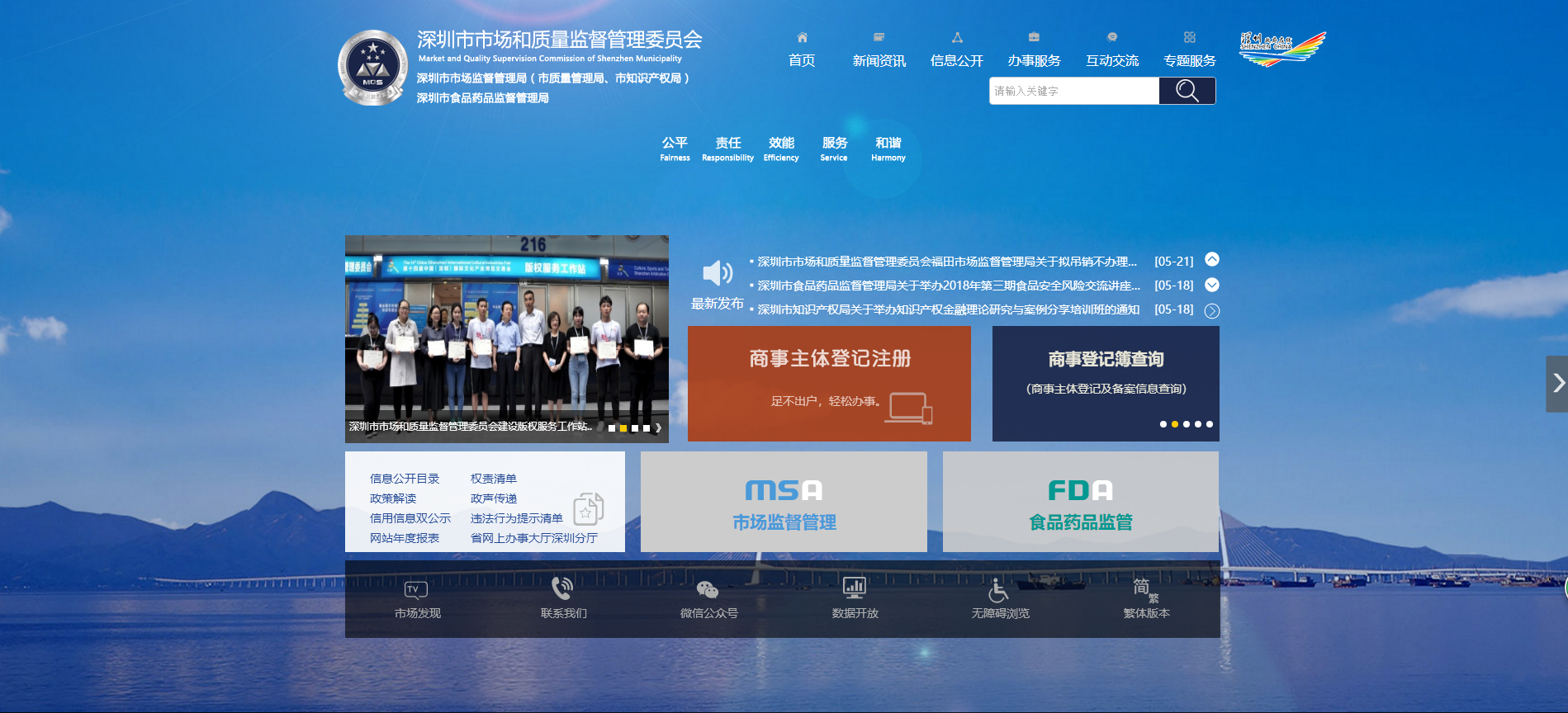Click the outlined right-arrow circle beside the 05-18 news

pos(1212,311)
